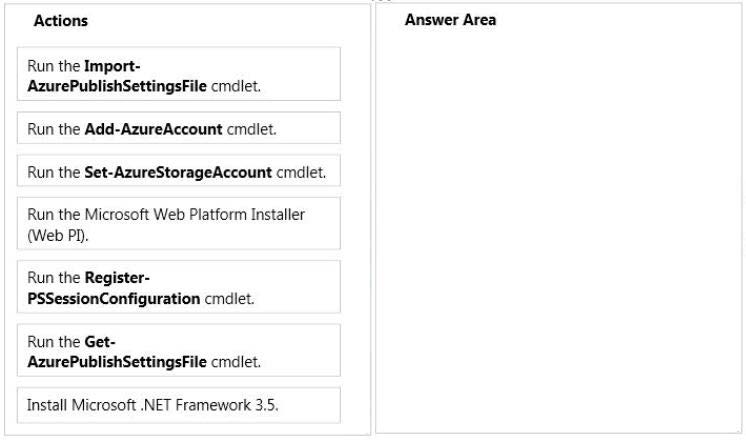
Task: Click the bold PSSessionConfiguration text
Action: pyautogui.click(x=114, y=299)
